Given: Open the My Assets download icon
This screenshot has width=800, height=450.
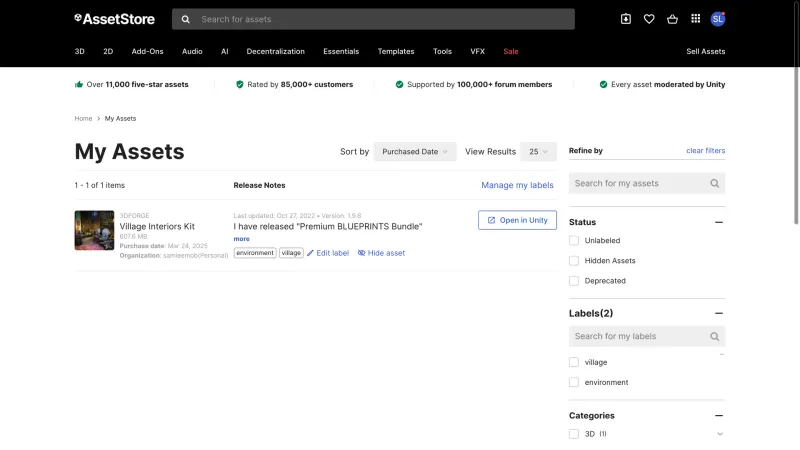Looking at the screenshot, I should pos(626,19).
